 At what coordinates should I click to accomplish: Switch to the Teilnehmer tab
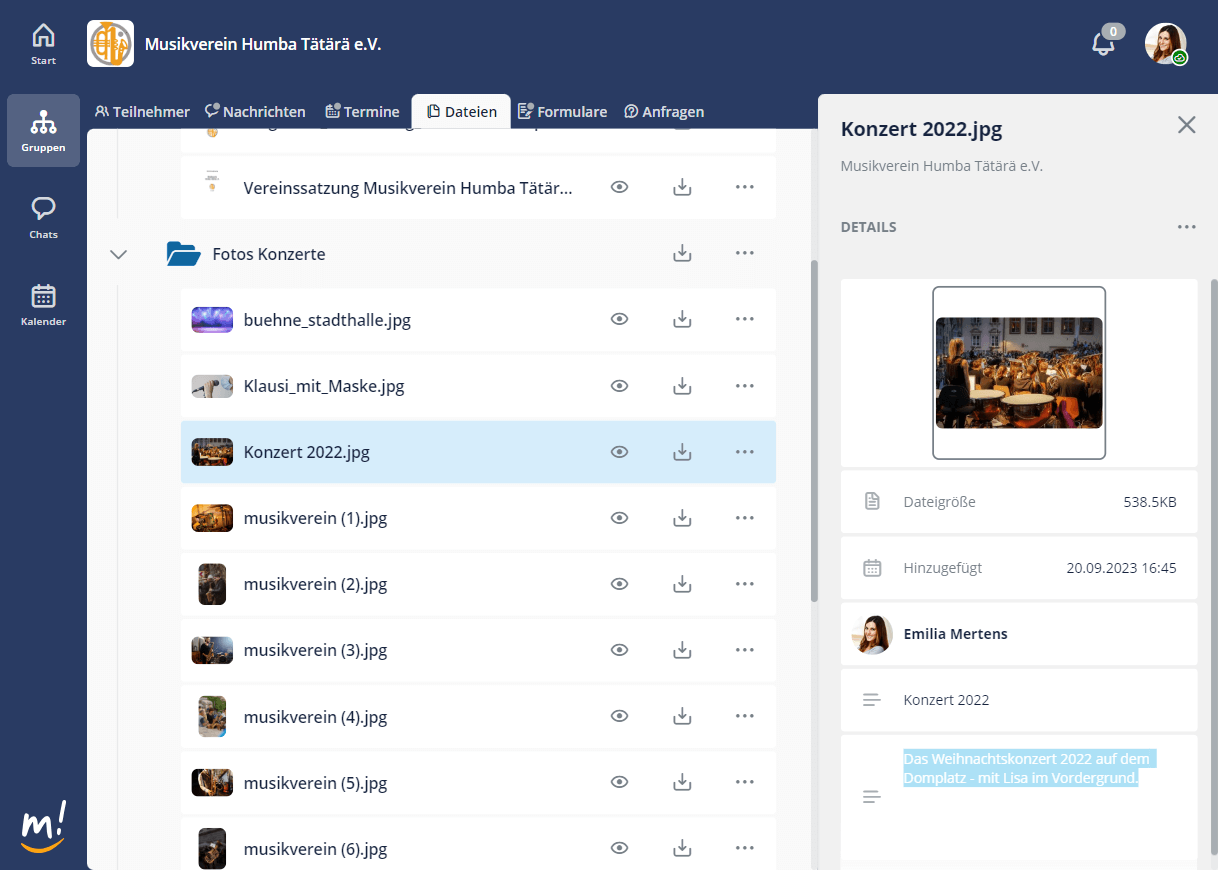pos(142,112)
